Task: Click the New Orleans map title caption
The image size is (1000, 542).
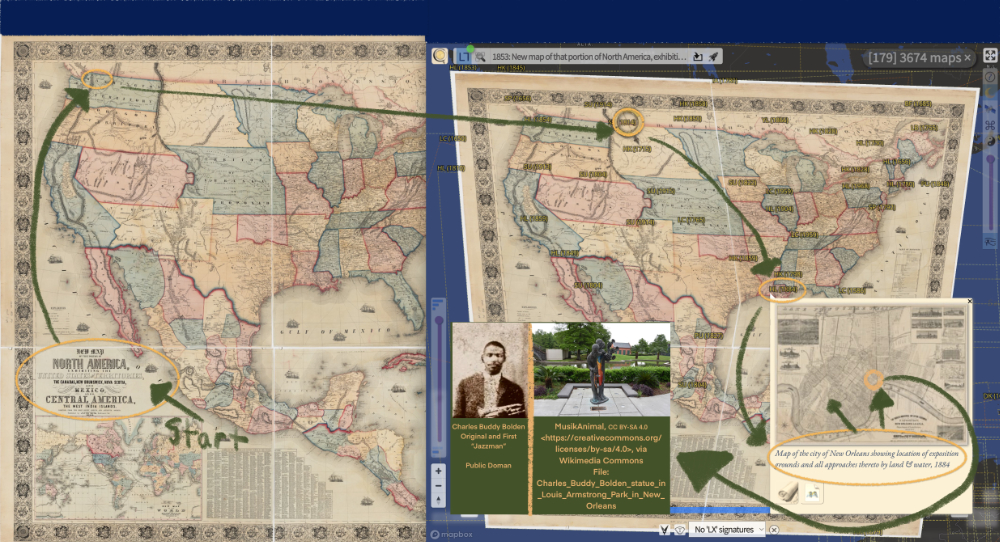Action: 866,458
